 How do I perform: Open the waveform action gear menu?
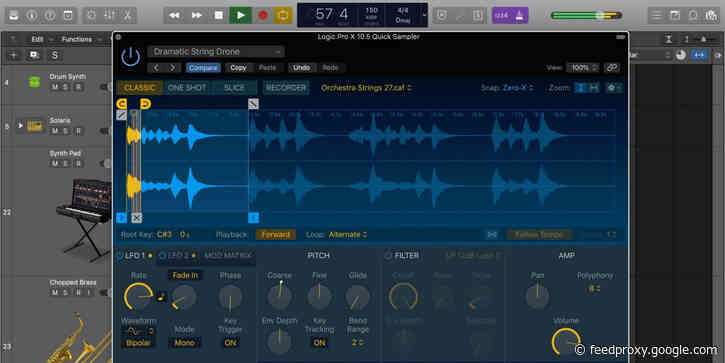pyautogui.click(x=614, y=88)
